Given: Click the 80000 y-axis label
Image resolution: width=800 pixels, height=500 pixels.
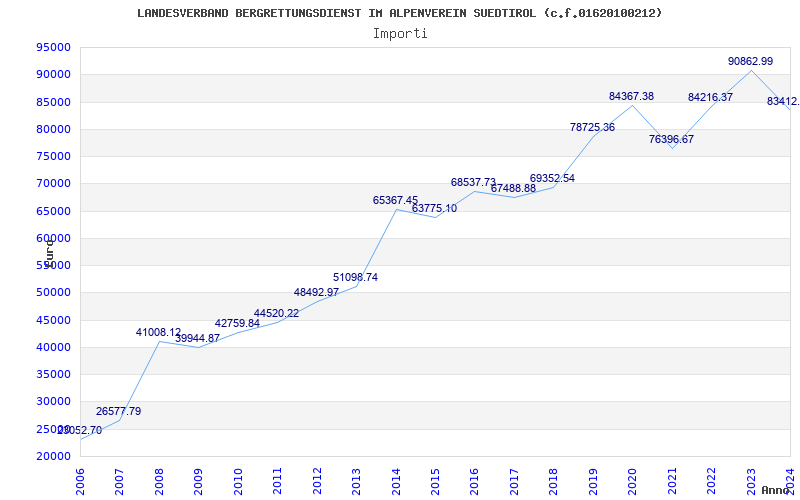Looking at the screenshot, I should click(53, 129).
